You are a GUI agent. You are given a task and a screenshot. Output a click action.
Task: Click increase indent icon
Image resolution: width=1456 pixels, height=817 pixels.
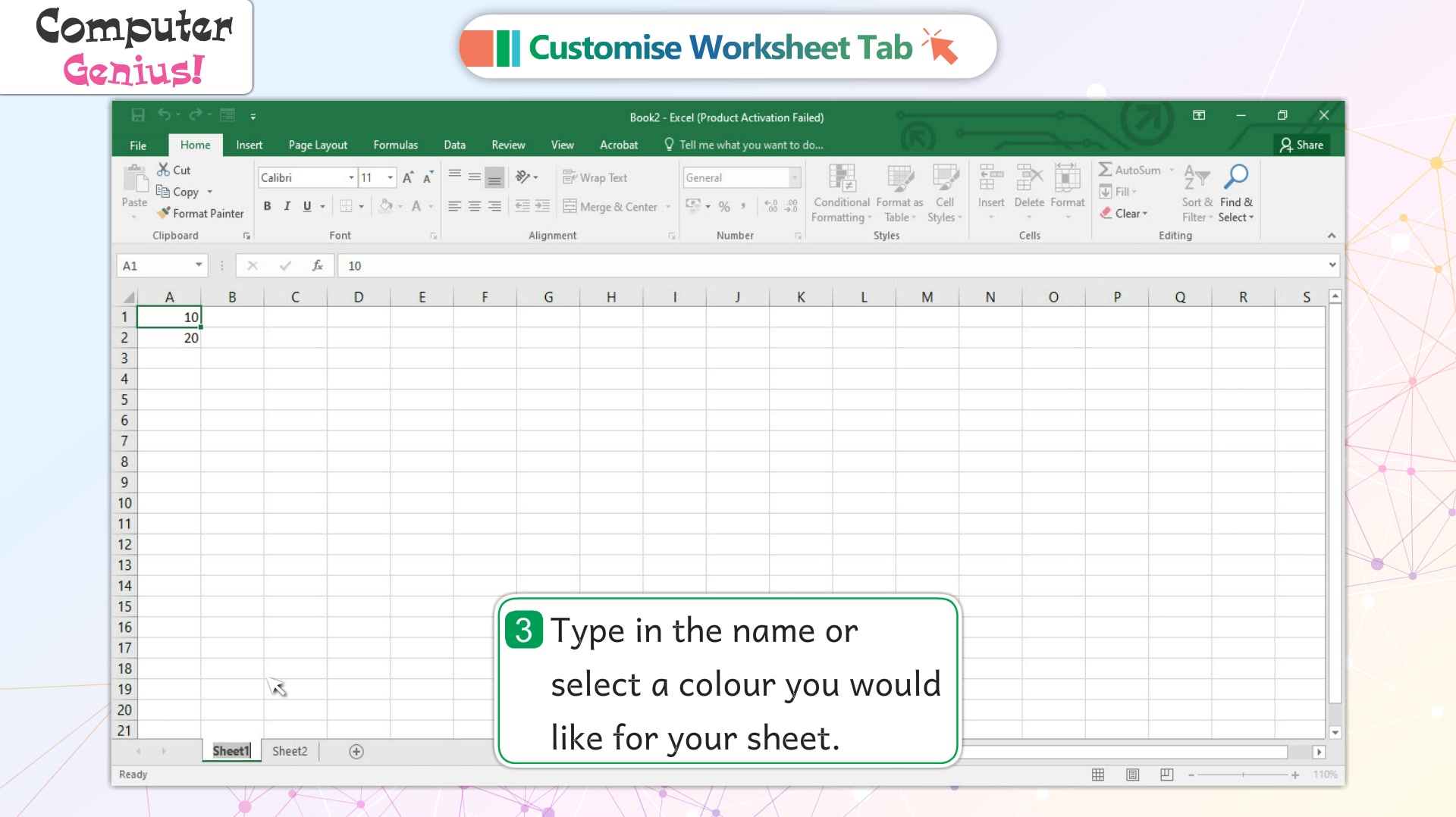[x=542, y=206]
